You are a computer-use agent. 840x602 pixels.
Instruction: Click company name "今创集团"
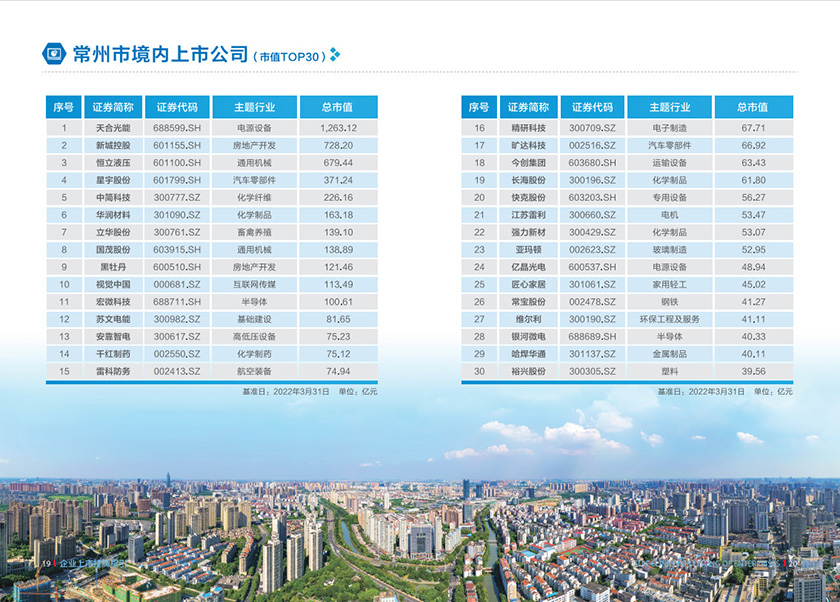tap(529, 163)
